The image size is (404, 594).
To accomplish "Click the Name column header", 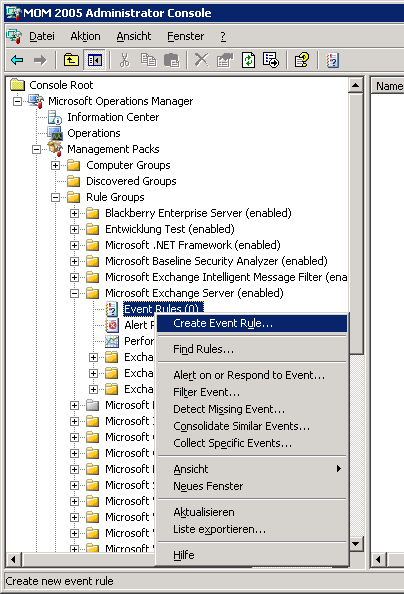I will pos(387,86).
